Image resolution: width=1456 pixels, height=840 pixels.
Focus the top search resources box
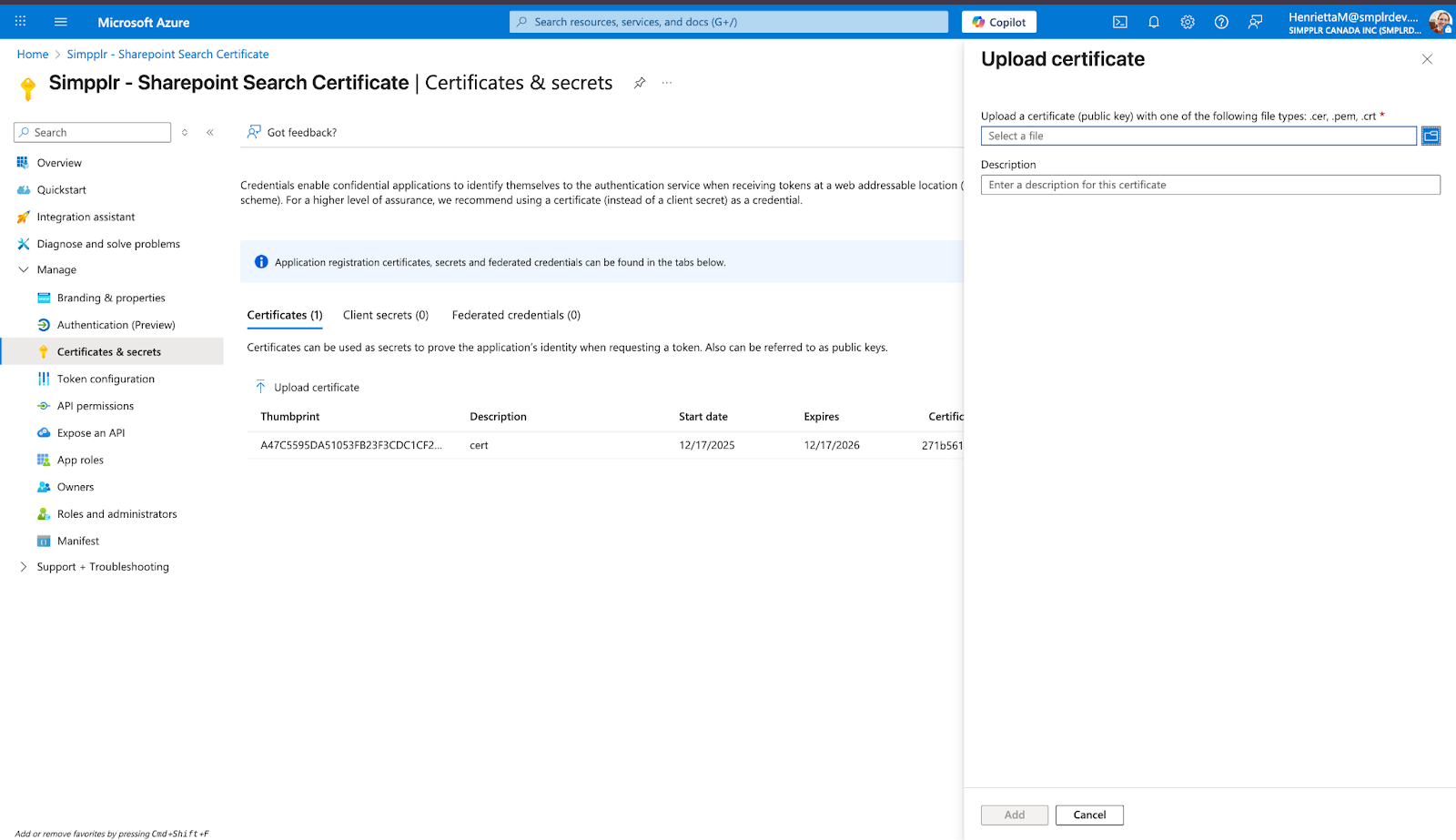pyautogui.click(x=728, y=22)
